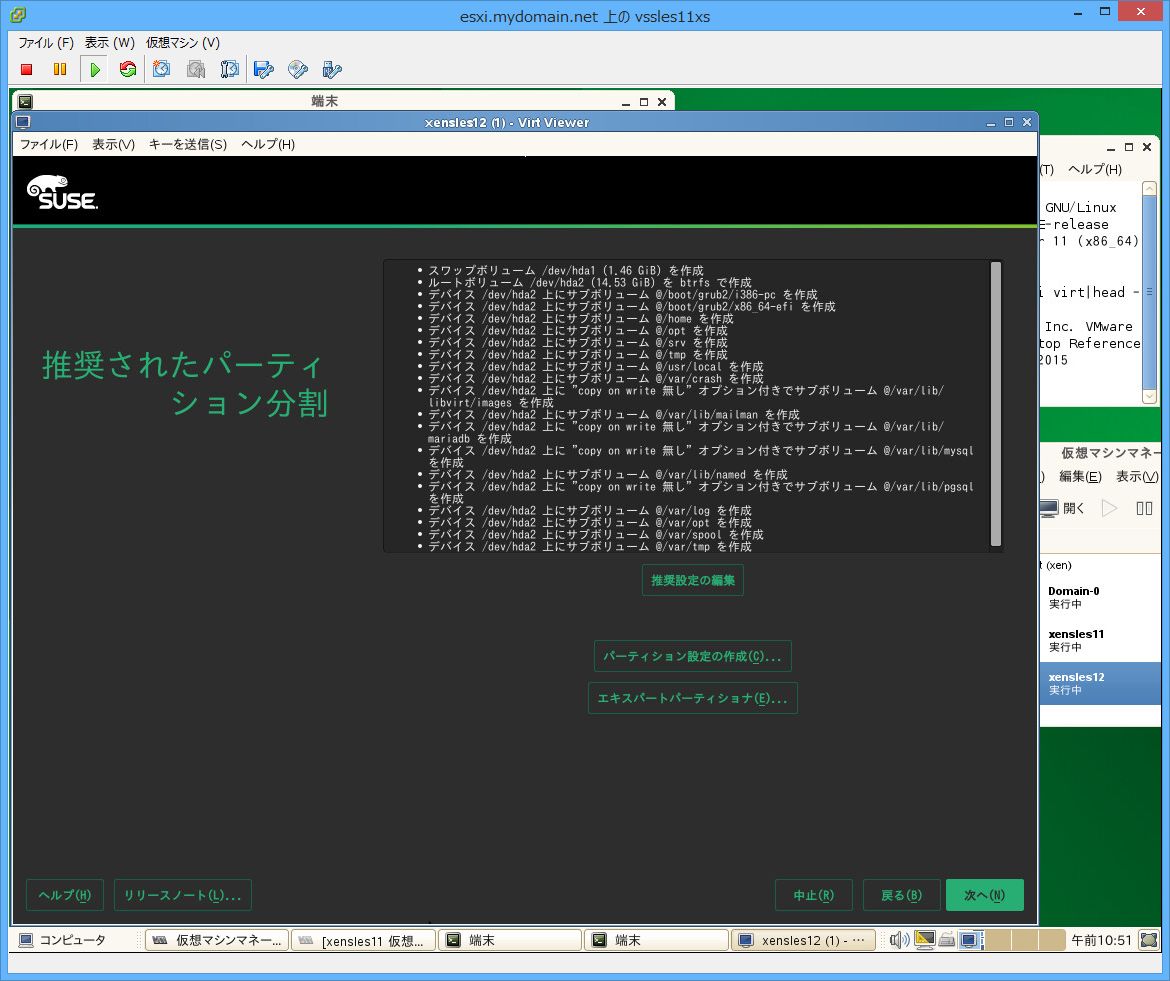The width and height of the screenshot is (1170, 981).
Task: Click the 次へ(N) next button
Action: click(984, 895)
